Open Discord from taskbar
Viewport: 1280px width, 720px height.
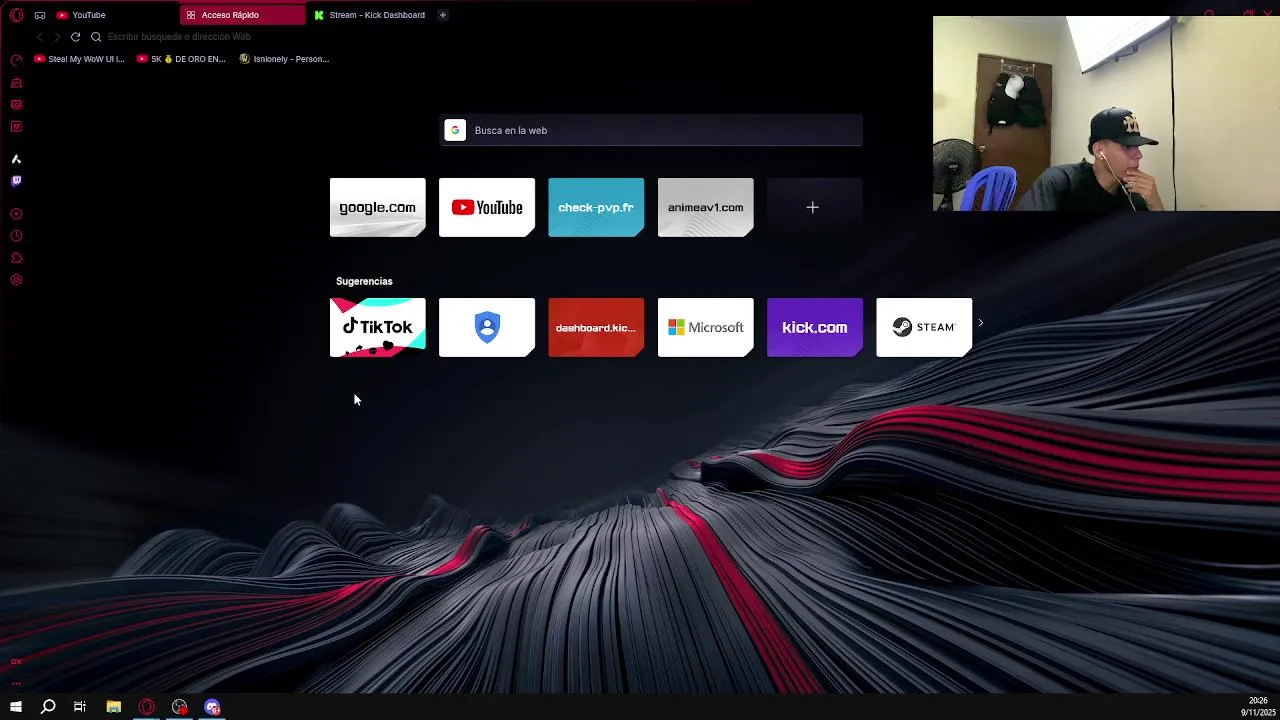tap(212, 707)
